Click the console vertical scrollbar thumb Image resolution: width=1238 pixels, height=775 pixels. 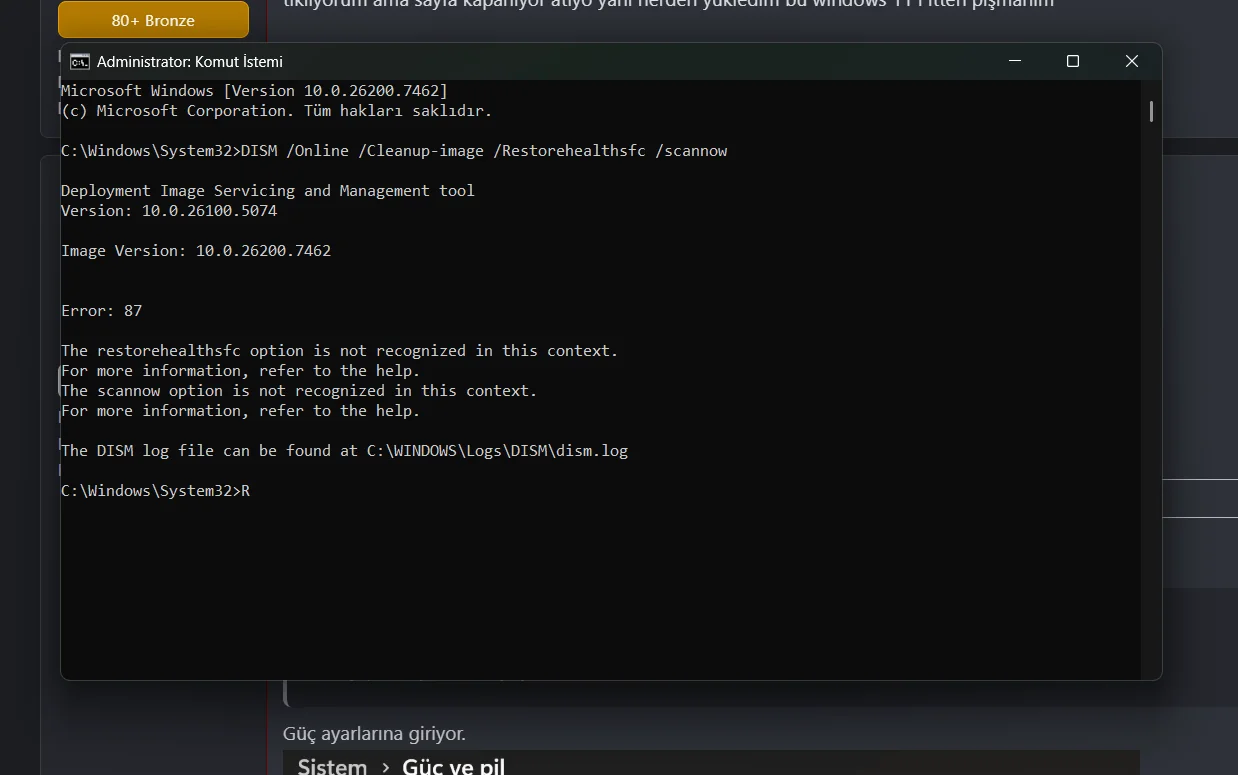tap(1151, 111)
